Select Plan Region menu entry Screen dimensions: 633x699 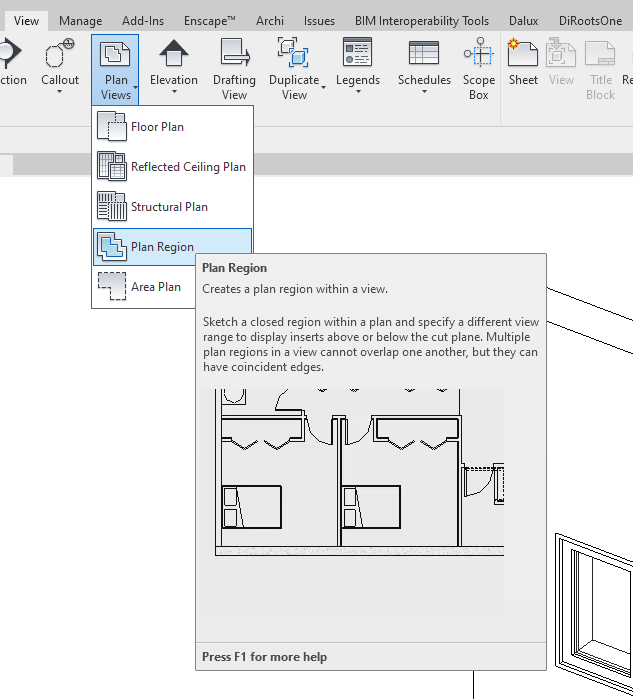click(x=172, y=247)
